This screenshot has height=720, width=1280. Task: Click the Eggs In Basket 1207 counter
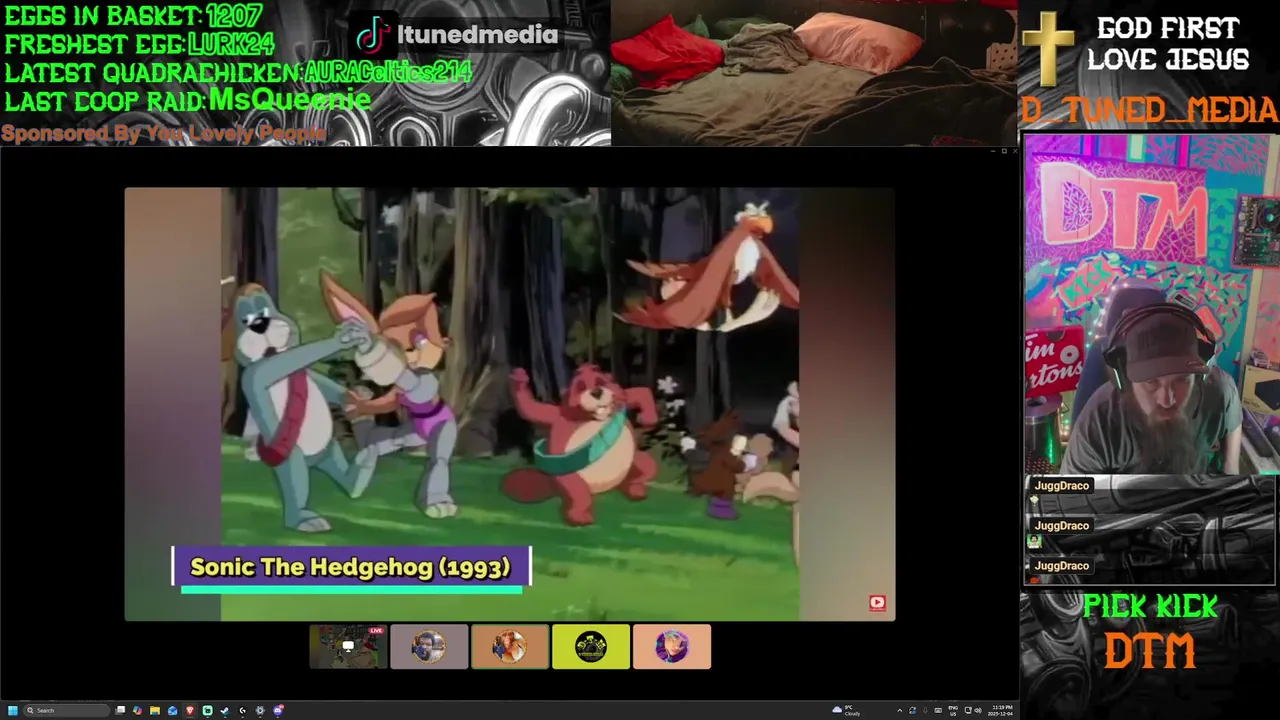pos(133,16)
